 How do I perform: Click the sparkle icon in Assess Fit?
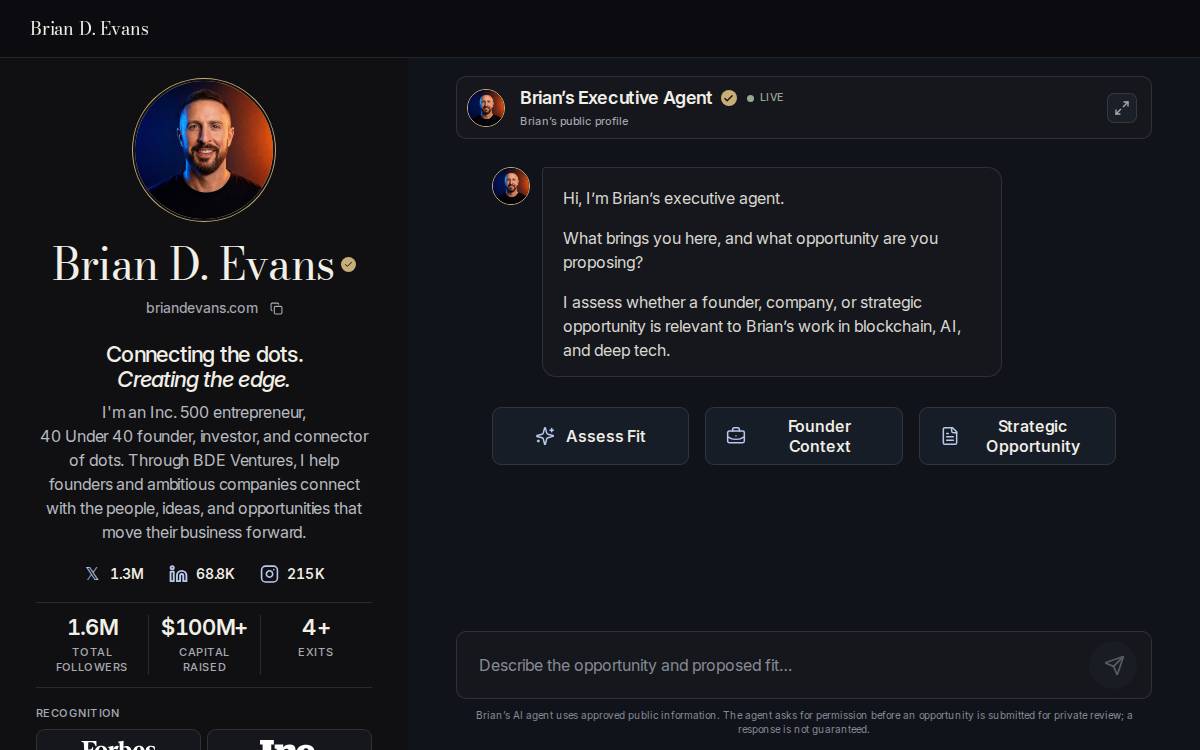click(545, 436)
